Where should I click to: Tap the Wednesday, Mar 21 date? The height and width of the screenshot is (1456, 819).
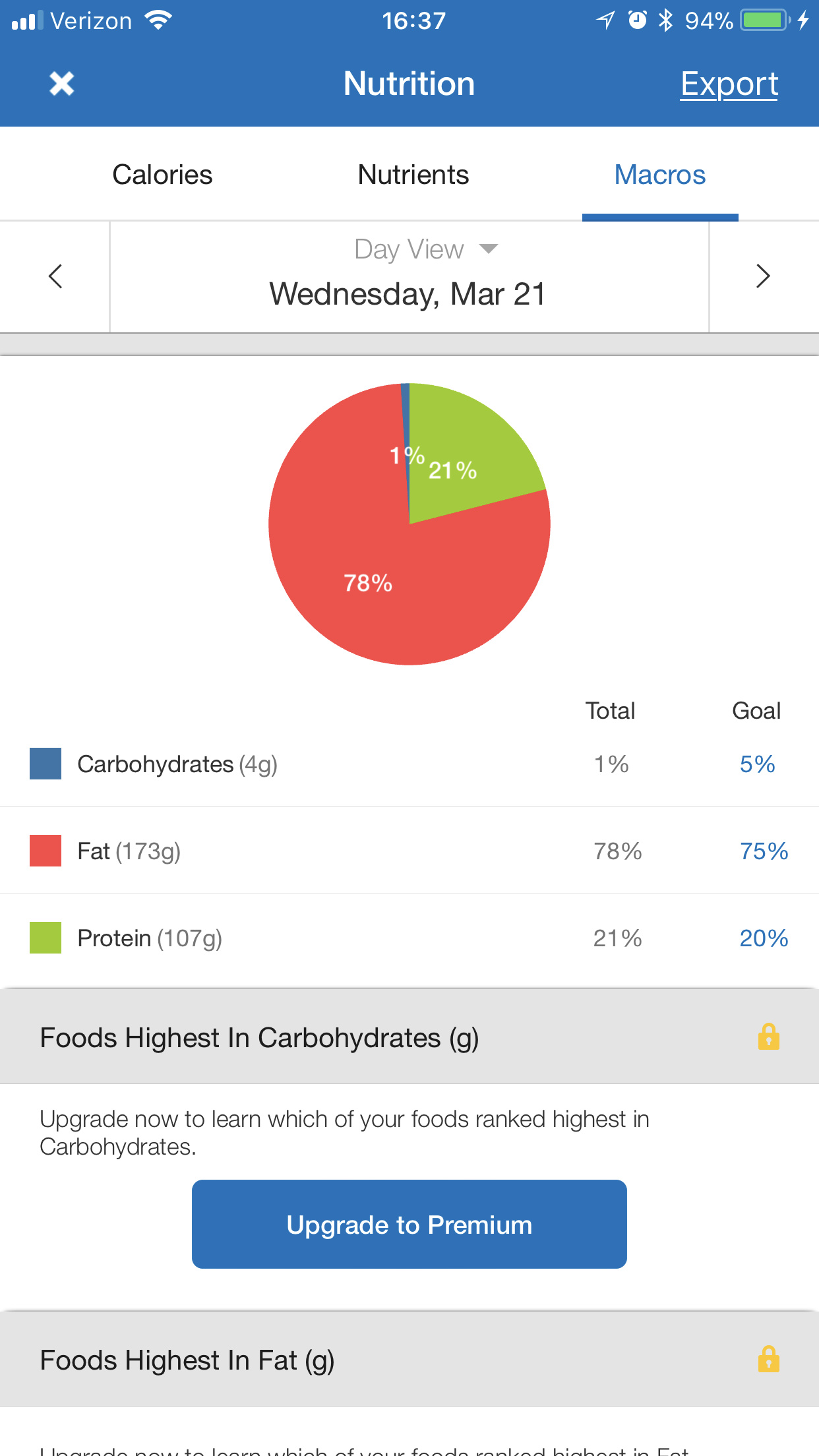(408, 294)
